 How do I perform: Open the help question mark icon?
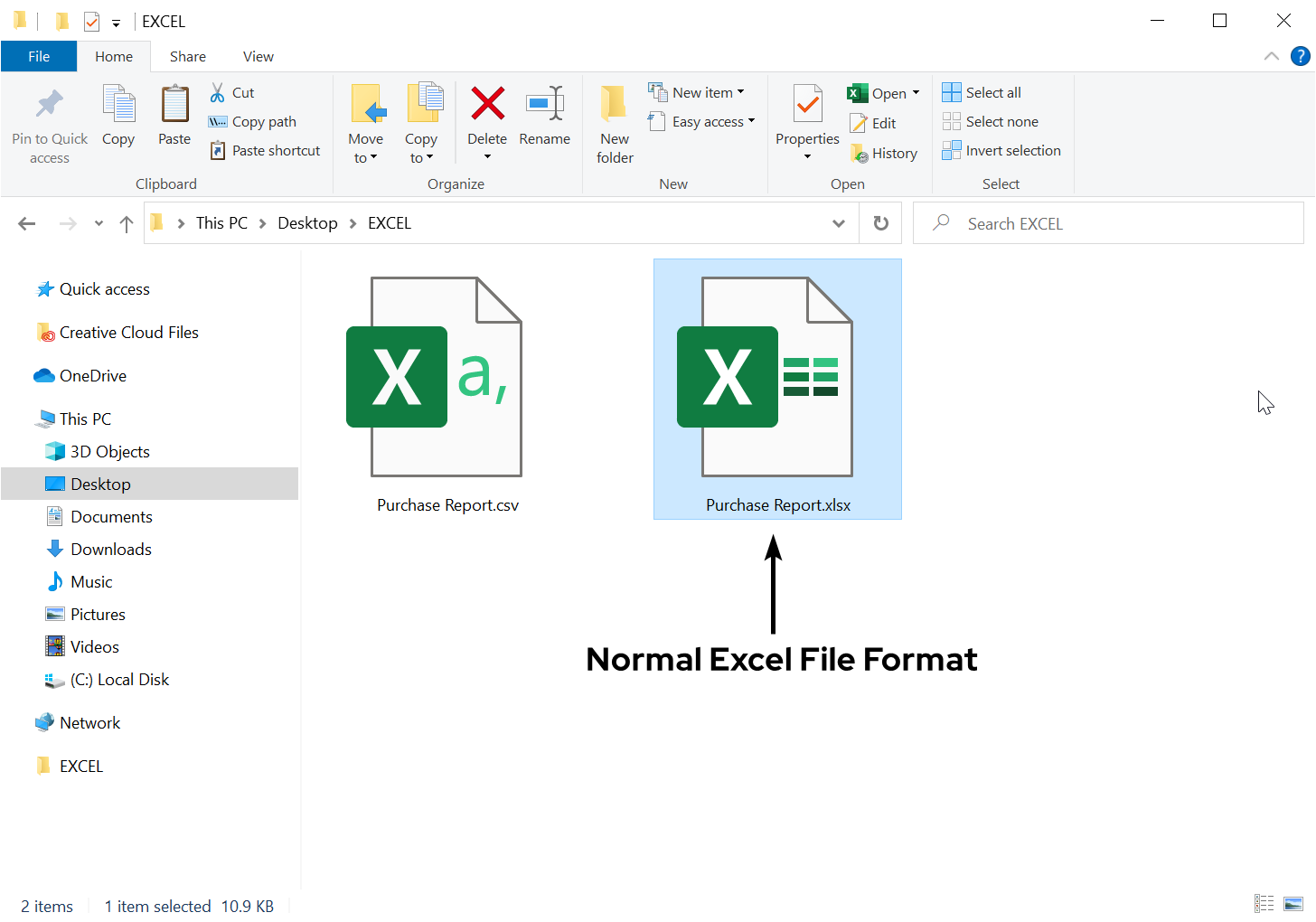[x=1300, y=56]
